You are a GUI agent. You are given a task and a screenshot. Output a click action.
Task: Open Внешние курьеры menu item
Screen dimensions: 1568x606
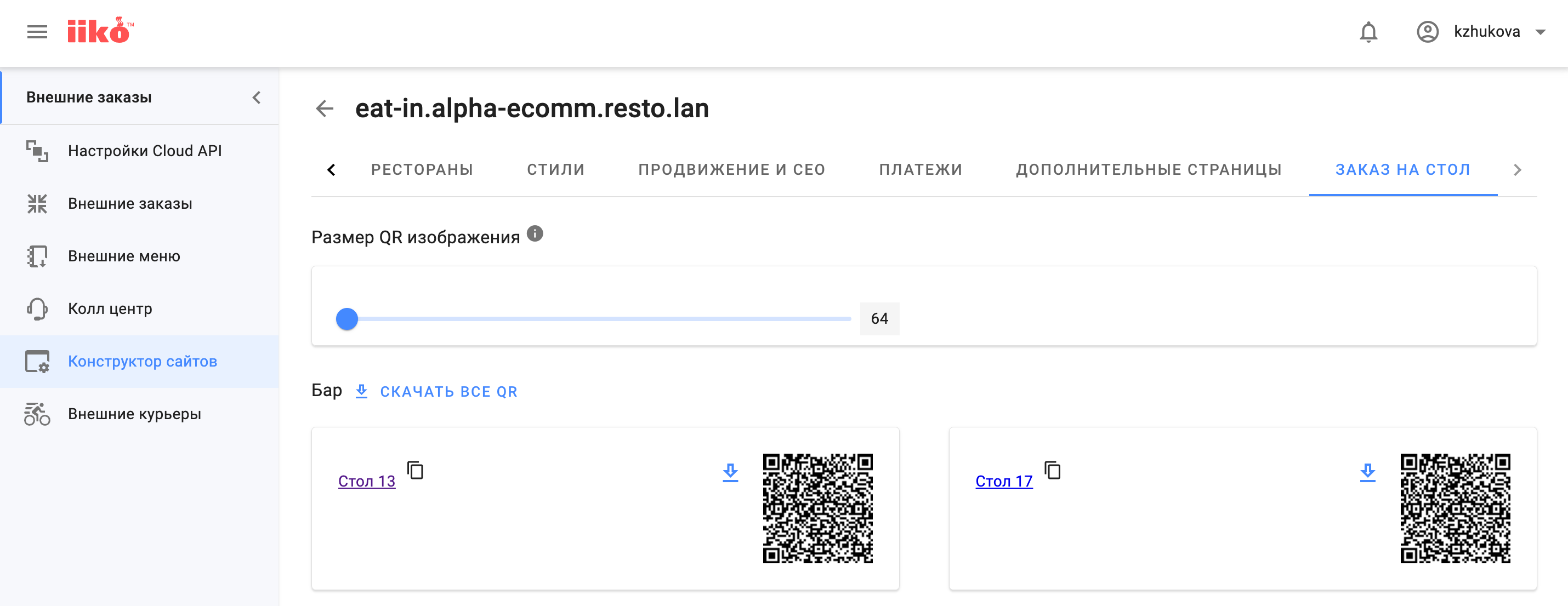click(x=140, y=414)
